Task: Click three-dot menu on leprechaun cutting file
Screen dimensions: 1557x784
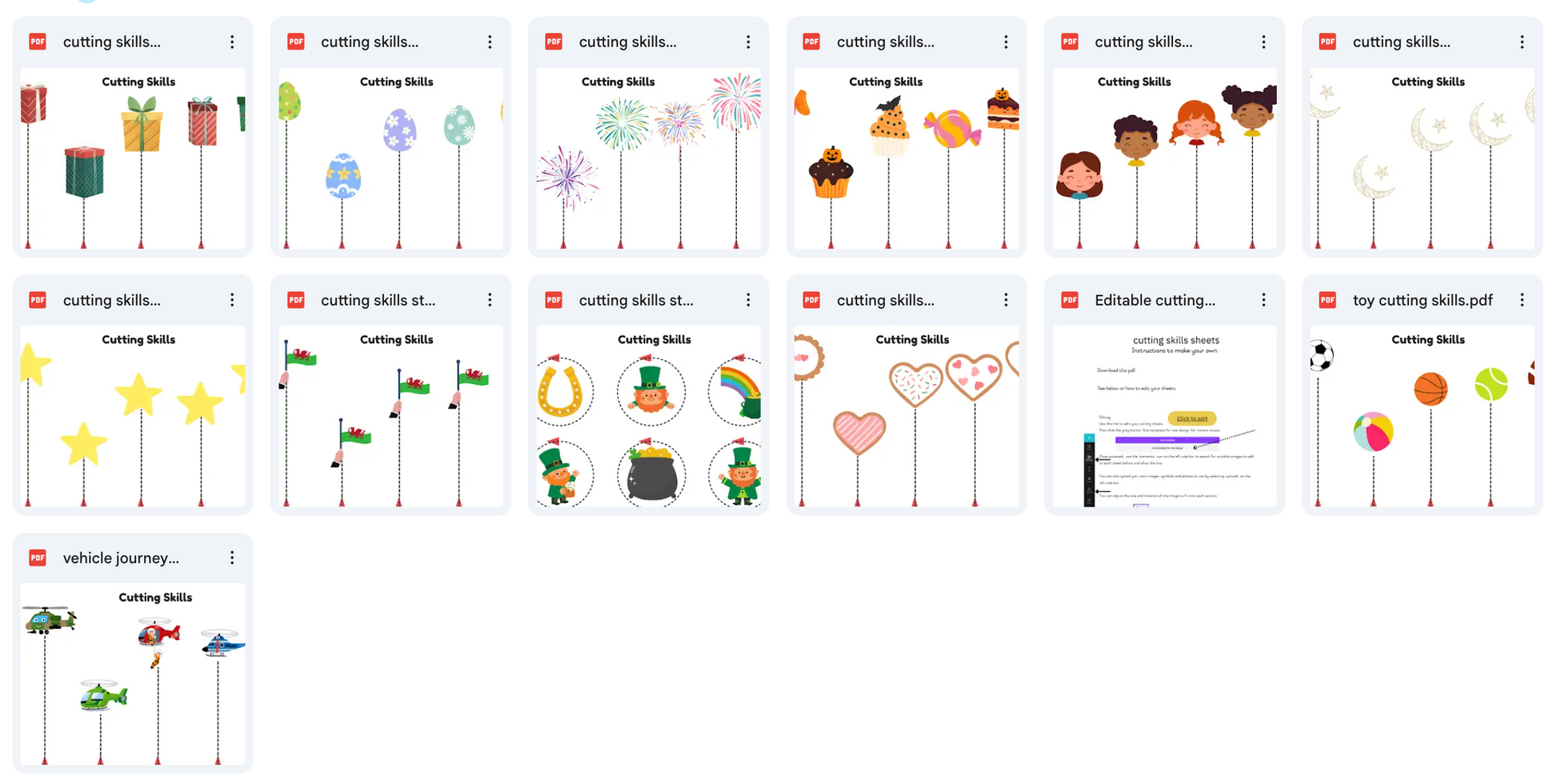Action: coord(748,300)
